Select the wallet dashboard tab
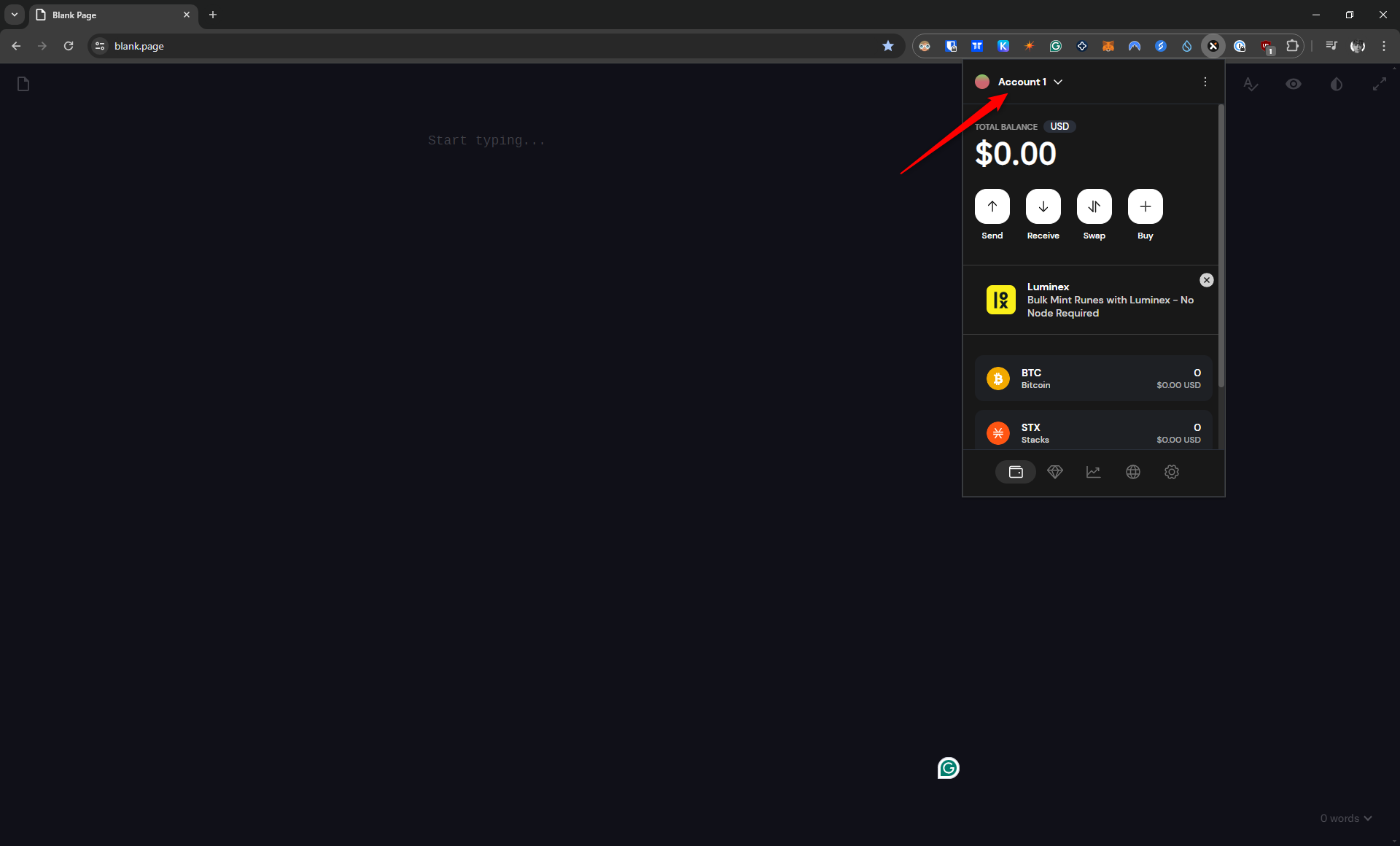 pos(1015,472)
